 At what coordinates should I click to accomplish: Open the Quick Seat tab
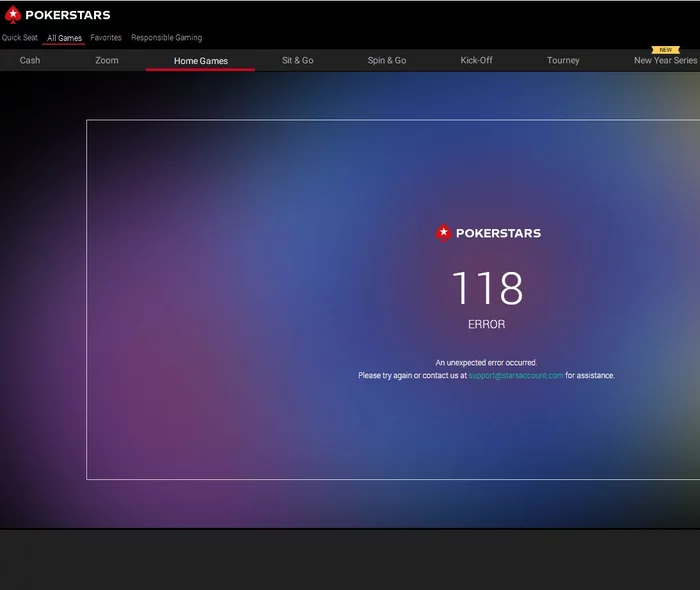click(x=20, y=37)
